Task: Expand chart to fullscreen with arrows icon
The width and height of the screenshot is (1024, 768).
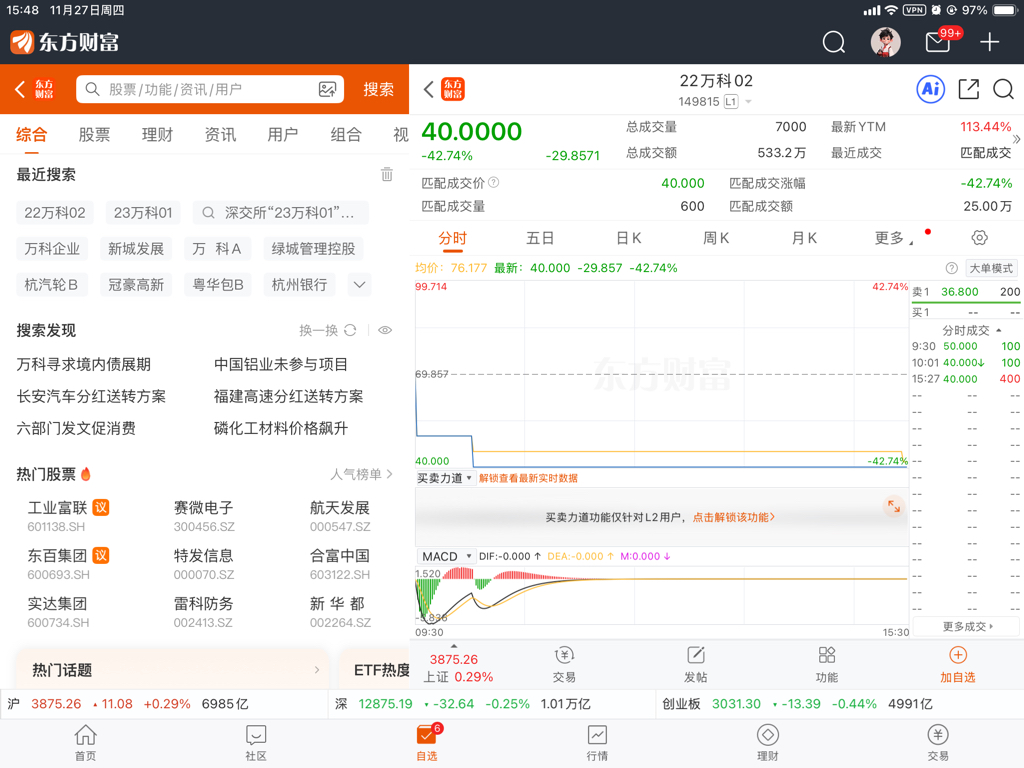Action: [893, 506]
